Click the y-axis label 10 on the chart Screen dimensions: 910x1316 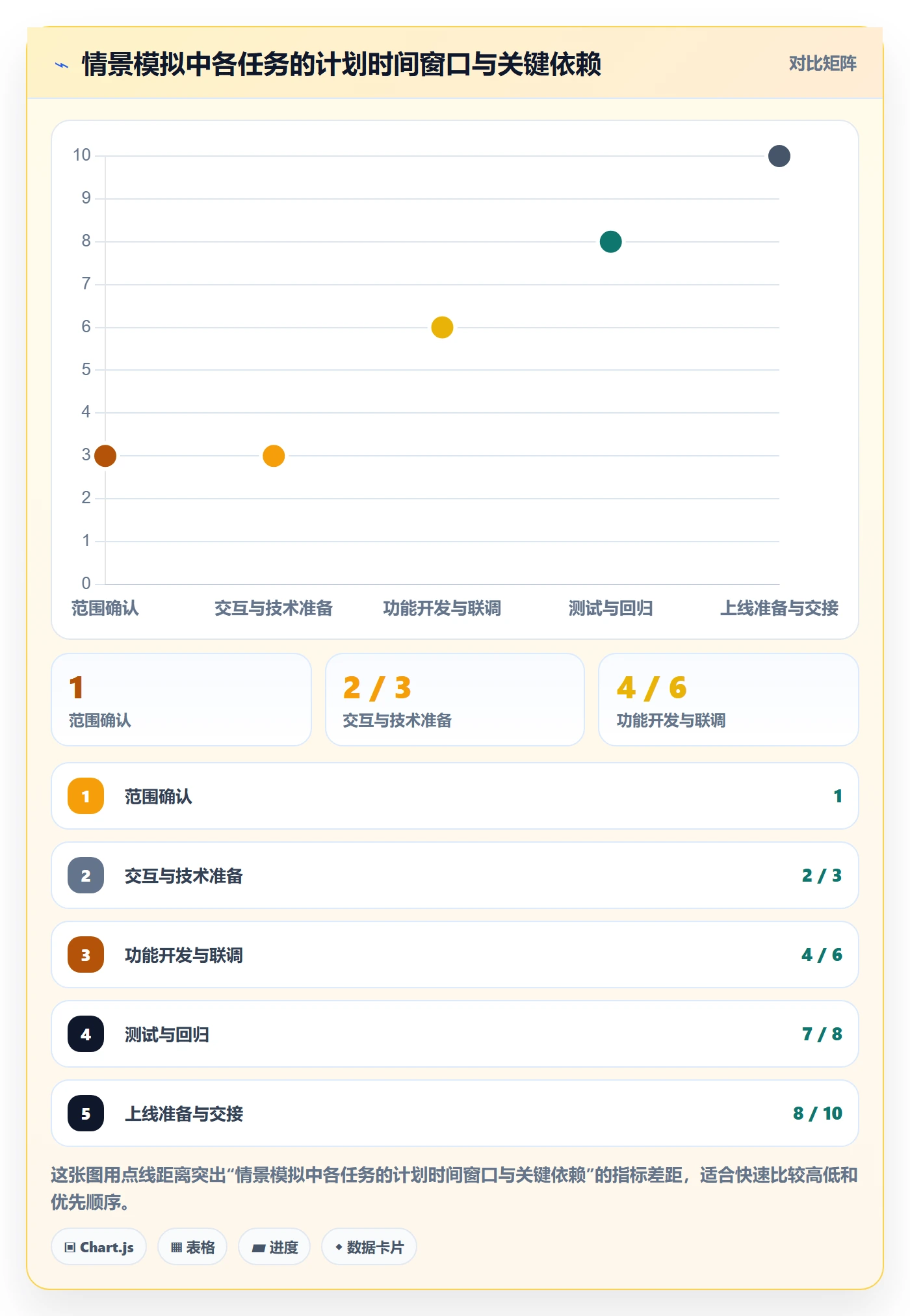click(82, 155)
